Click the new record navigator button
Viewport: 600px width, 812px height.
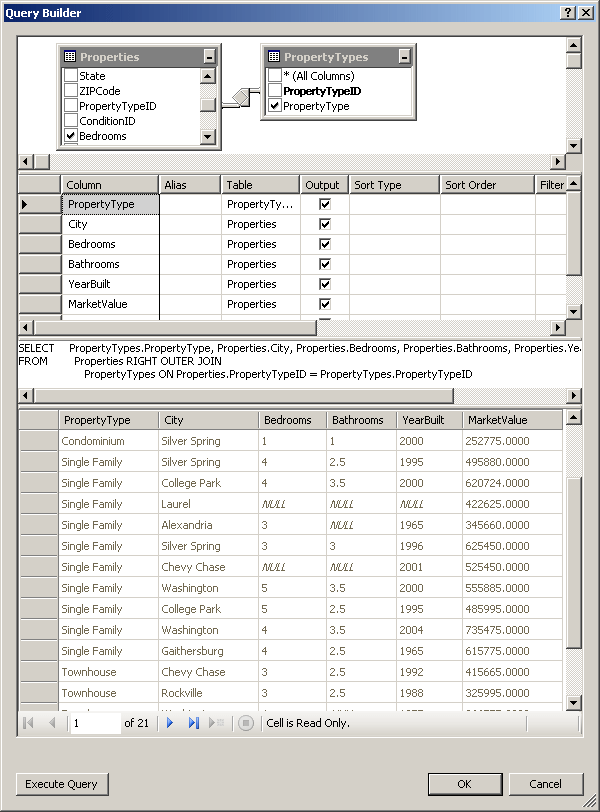pos(216,723)
